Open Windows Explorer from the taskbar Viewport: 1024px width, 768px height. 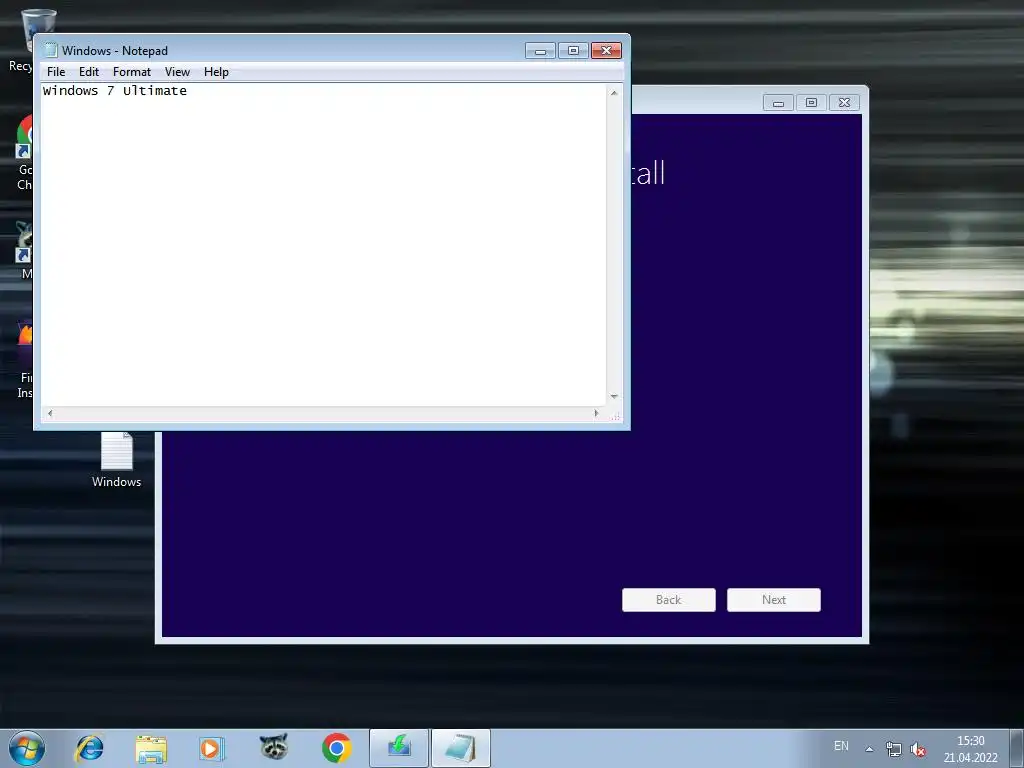152,748
